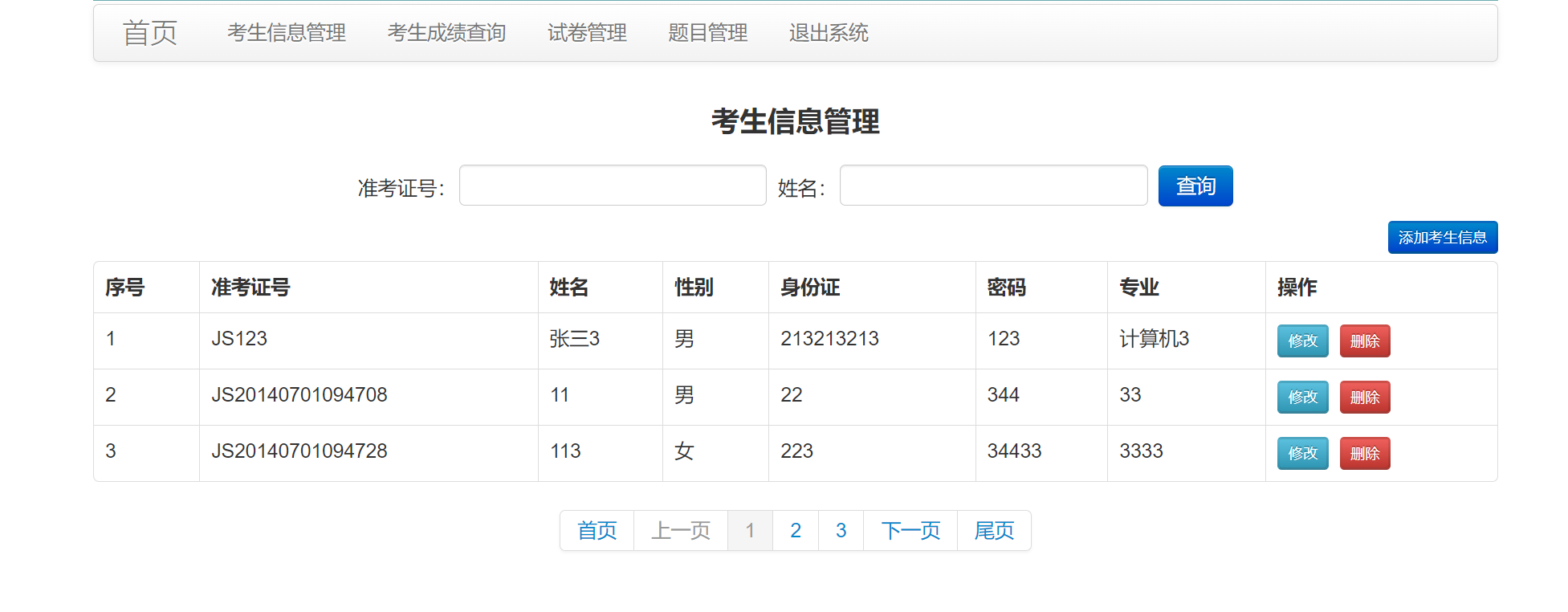Click 修改 for student JS123
This screenshot has height=612, width=1568.
point(1303,341)
